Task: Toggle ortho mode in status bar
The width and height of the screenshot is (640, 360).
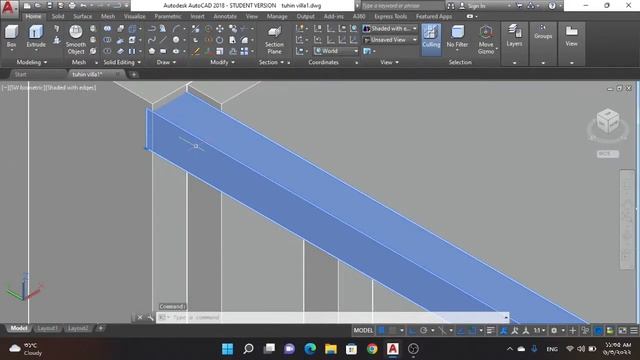Action: pos(413,330)
